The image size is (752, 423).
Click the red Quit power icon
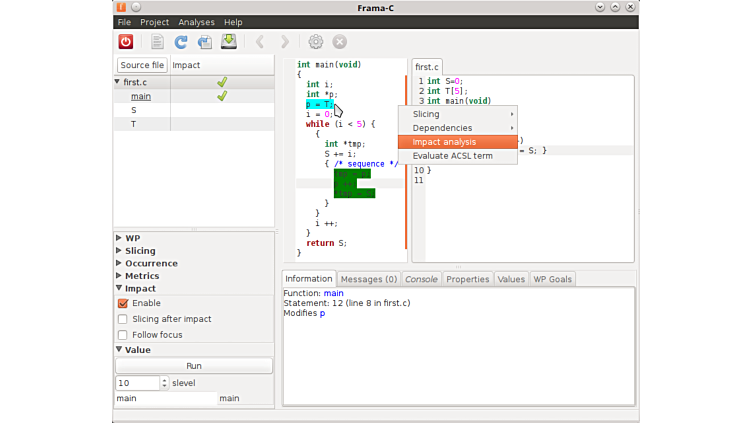pos(126,42)
